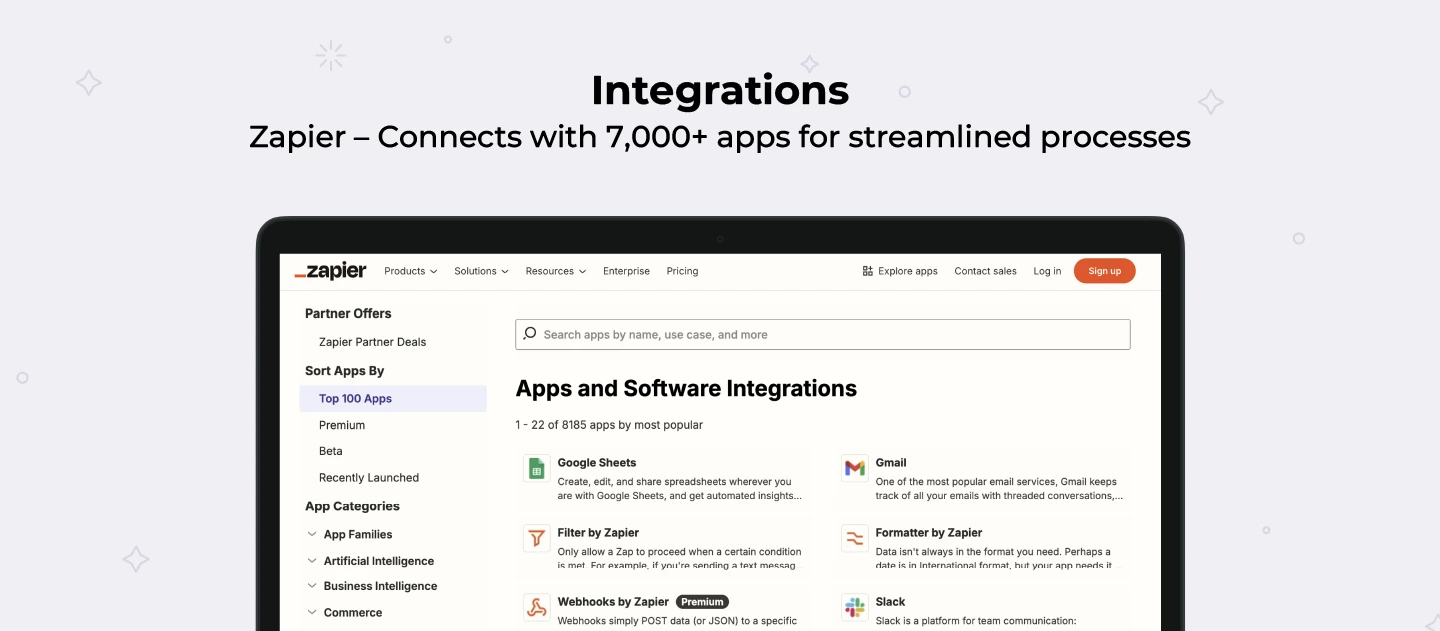Click the apps search input field
Image resolution: width=1440 pixels, height=631 pixels.
point(822,333)
